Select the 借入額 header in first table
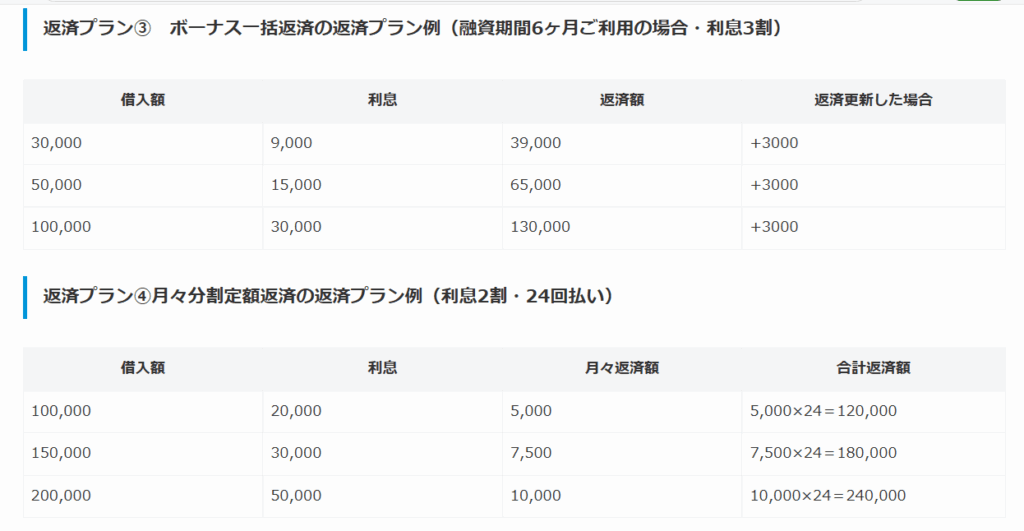Viewport: 1024px width, 531px height. pos(143,100)
